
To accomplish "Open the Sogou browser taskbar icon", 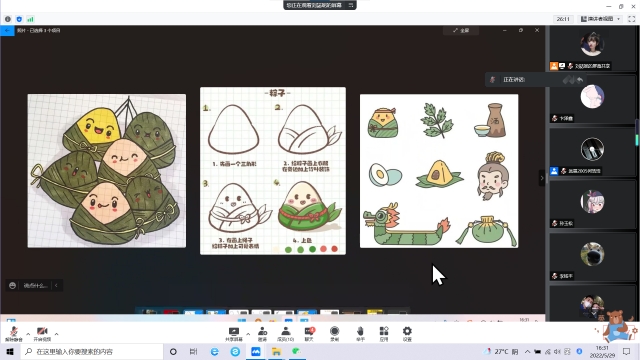I will tap(235, 351).
